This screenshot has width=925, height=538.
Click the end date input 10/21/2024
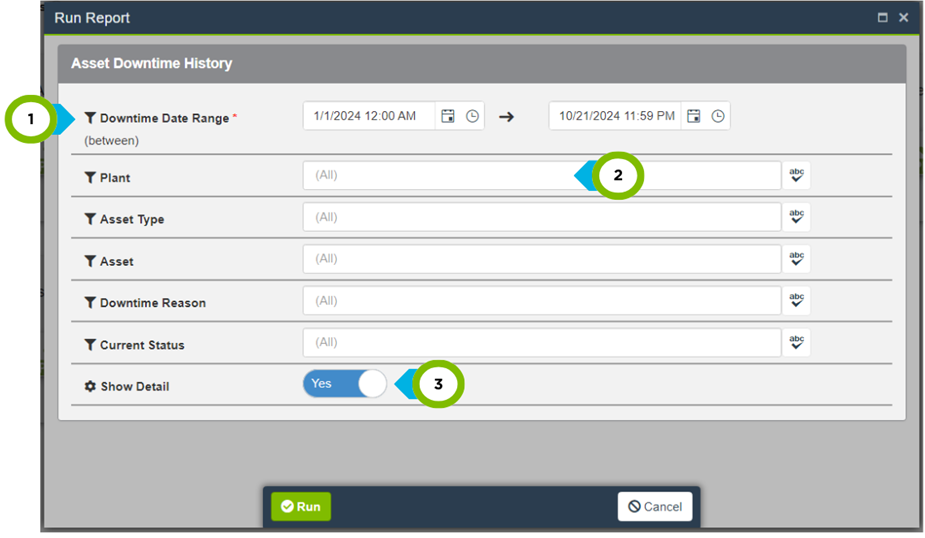615,116
